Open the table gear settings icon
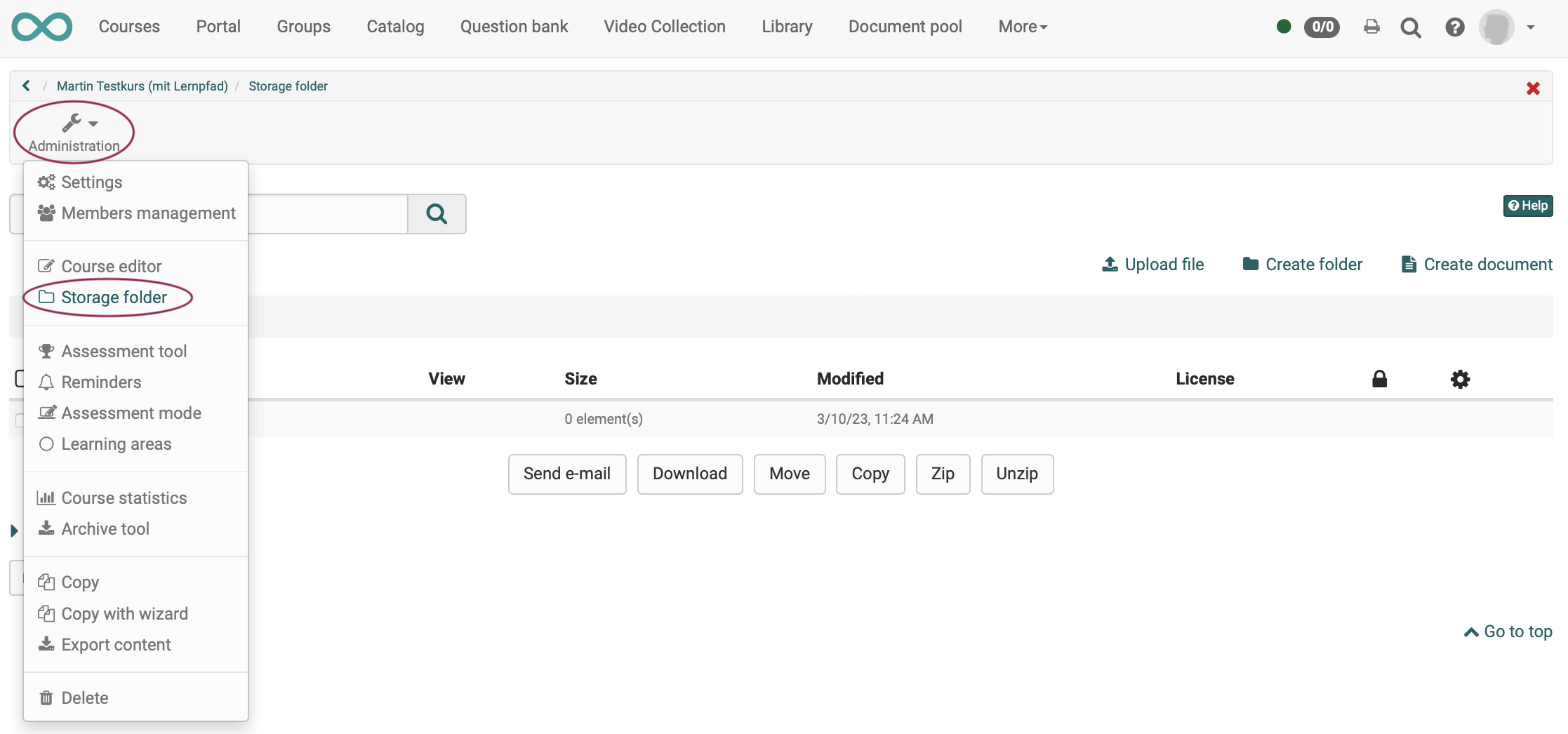The height and width of the screenshot is (734, 1568). click(1460, 379)
